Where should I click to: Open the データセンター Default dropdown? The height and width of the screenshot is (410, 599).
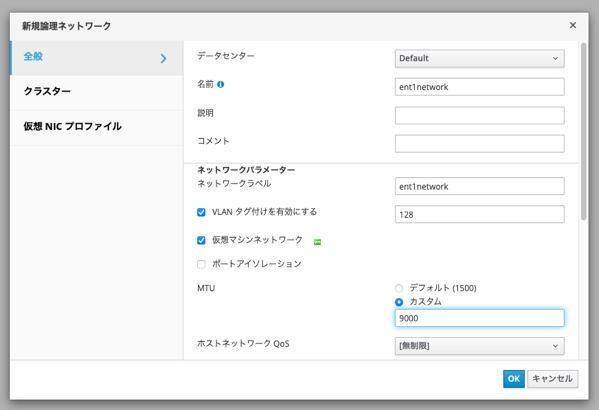[479, 58]
